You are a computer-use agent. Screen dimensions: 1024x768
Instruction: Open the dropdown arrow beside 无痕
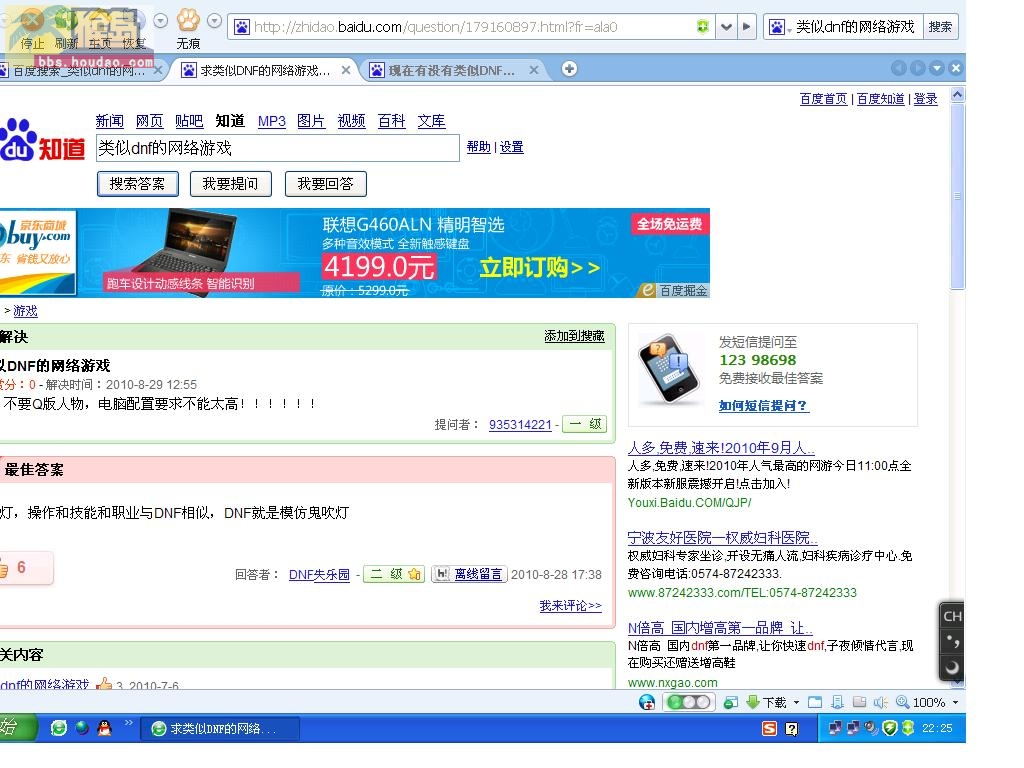pyautogui.click(x=214, y=21)
